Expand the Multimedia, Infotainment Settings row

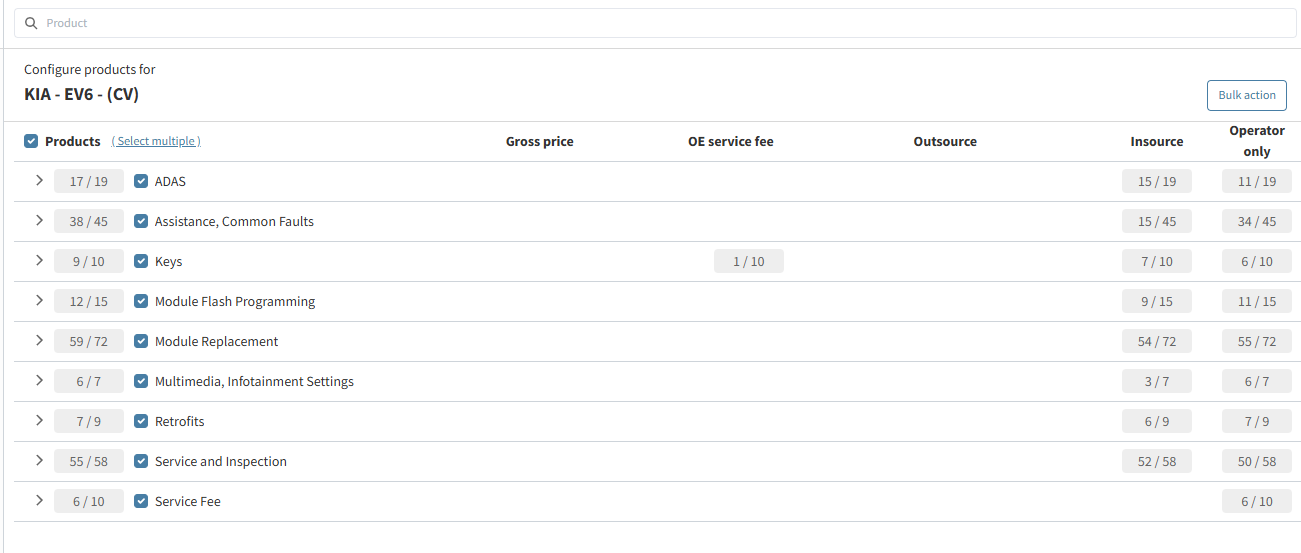39,381
